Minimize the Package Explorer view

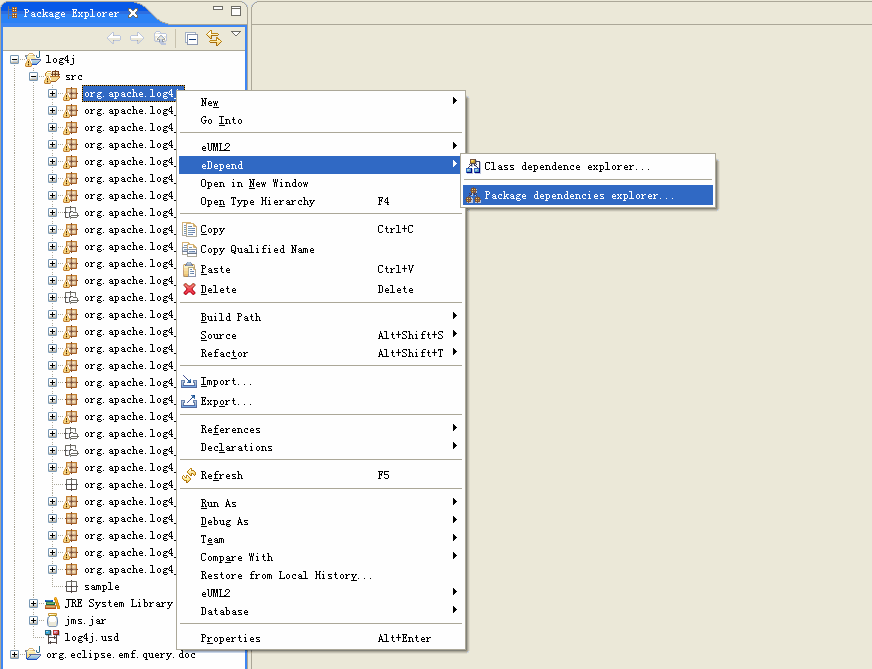[218, 9]
